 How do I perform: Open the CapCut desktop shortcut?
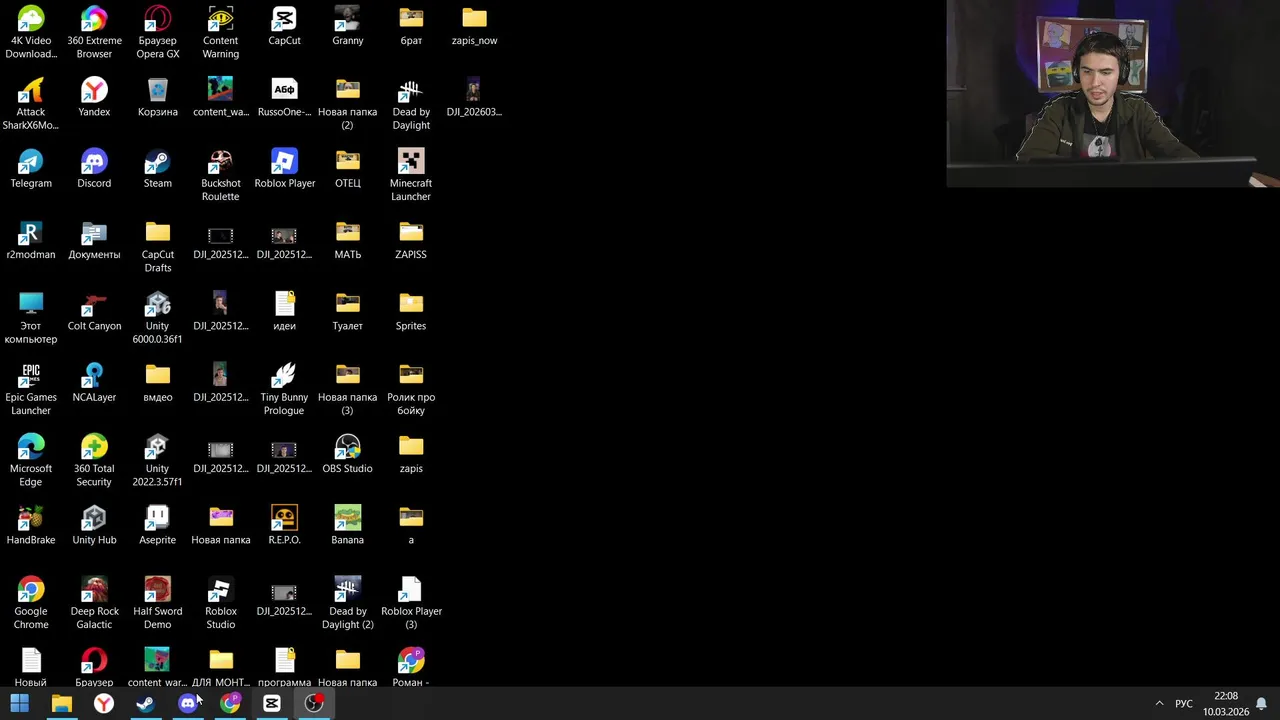(284, 26)
